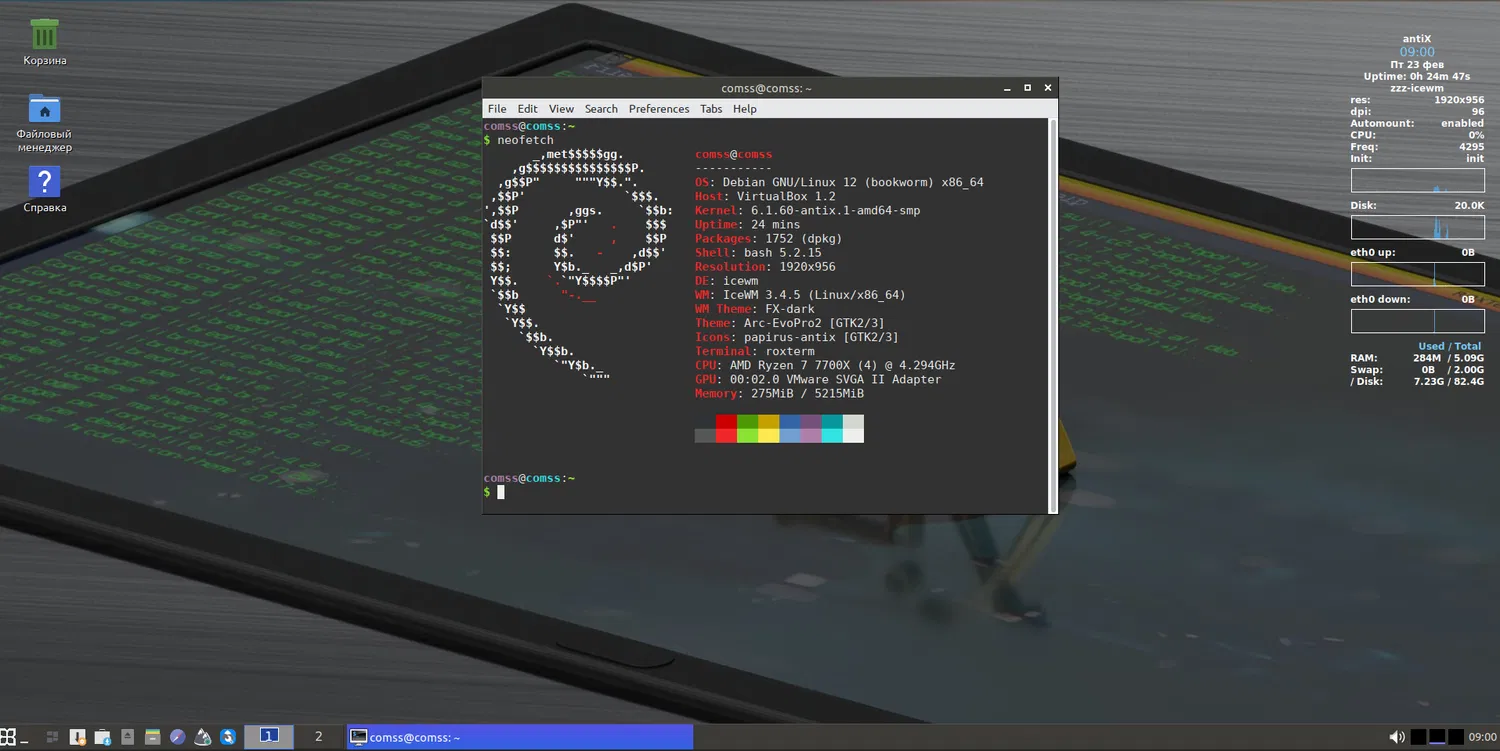Click the "Host: VirtualBox 1.2" line
This screenshot has height=751, width=1500.
pyautogui.click(x=765, y=197)
